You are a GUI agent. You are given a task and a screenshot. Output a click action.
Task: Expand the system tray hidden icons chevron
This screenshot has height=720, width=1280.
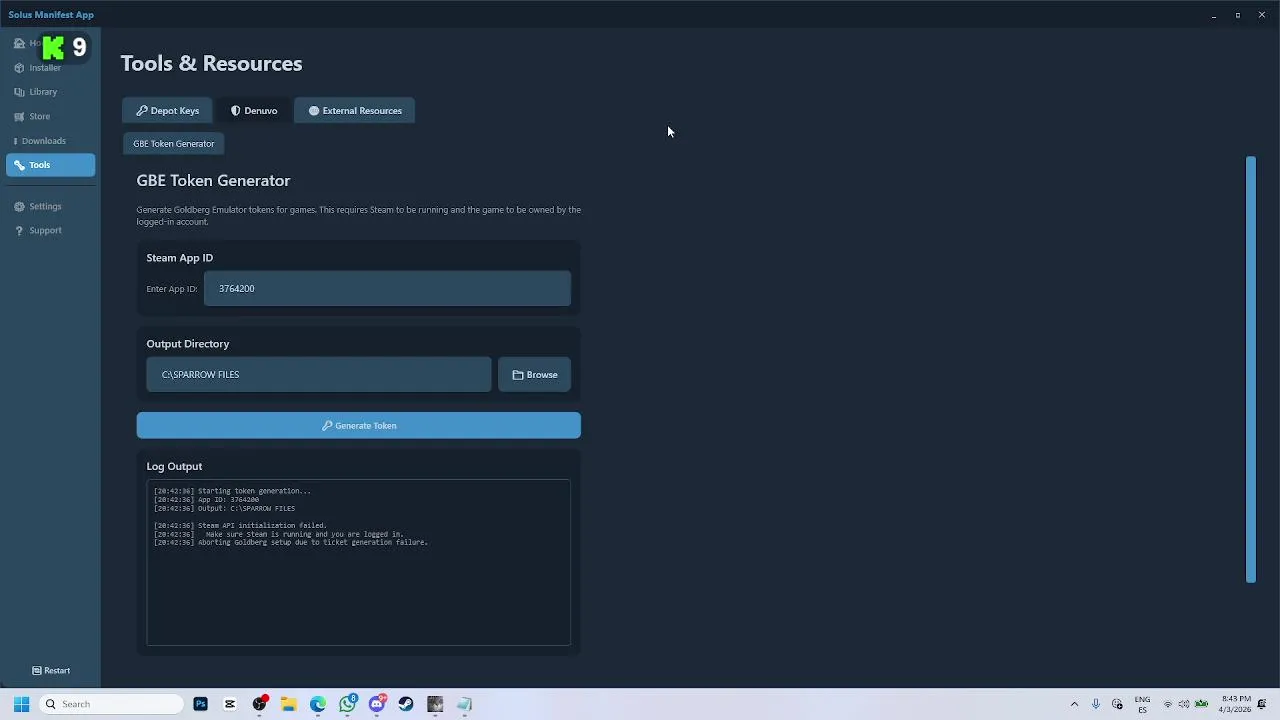point(1074,704)
